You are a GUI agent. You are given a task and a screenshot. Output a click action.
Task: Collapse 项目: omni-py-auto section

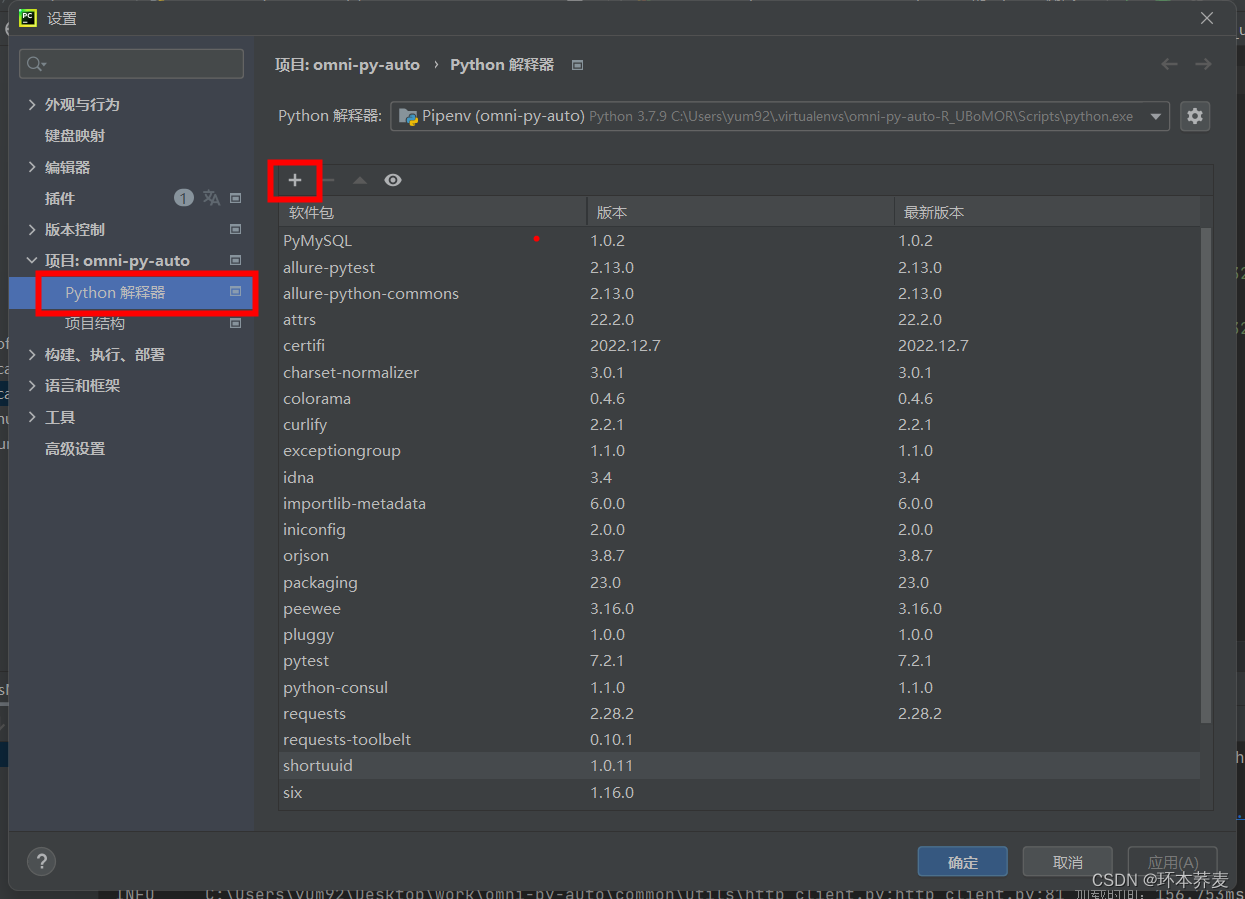(32, 260)
